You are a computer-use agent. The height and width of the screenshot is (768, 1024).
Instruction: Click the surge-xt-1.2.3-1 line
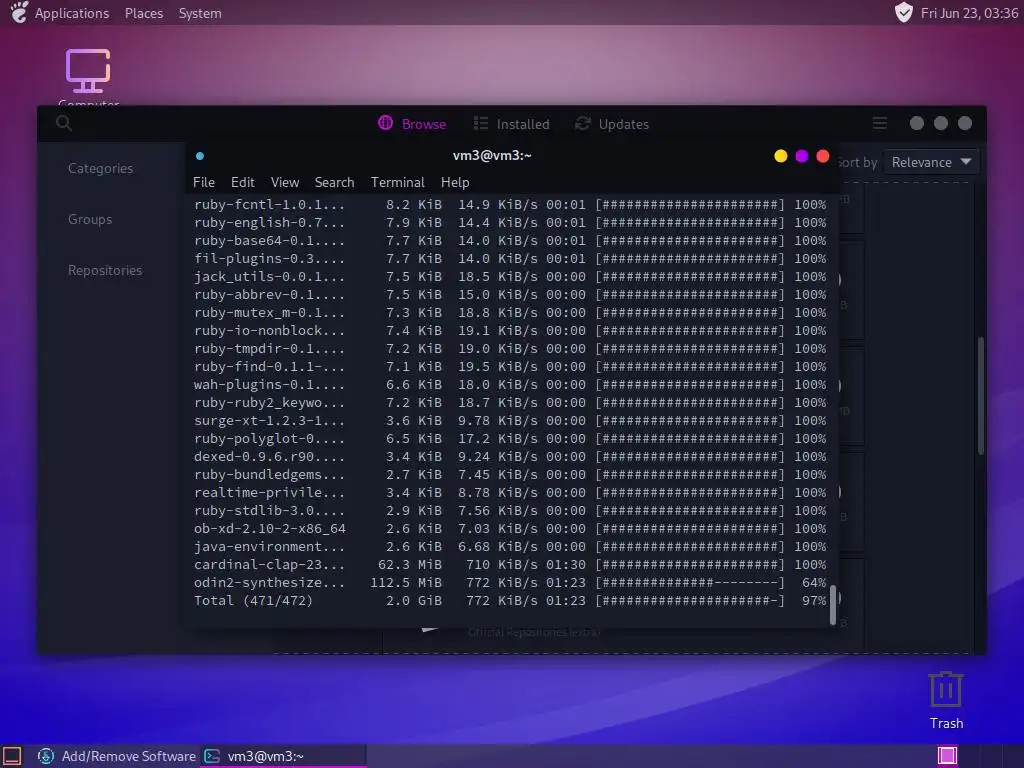pos(510,421)
